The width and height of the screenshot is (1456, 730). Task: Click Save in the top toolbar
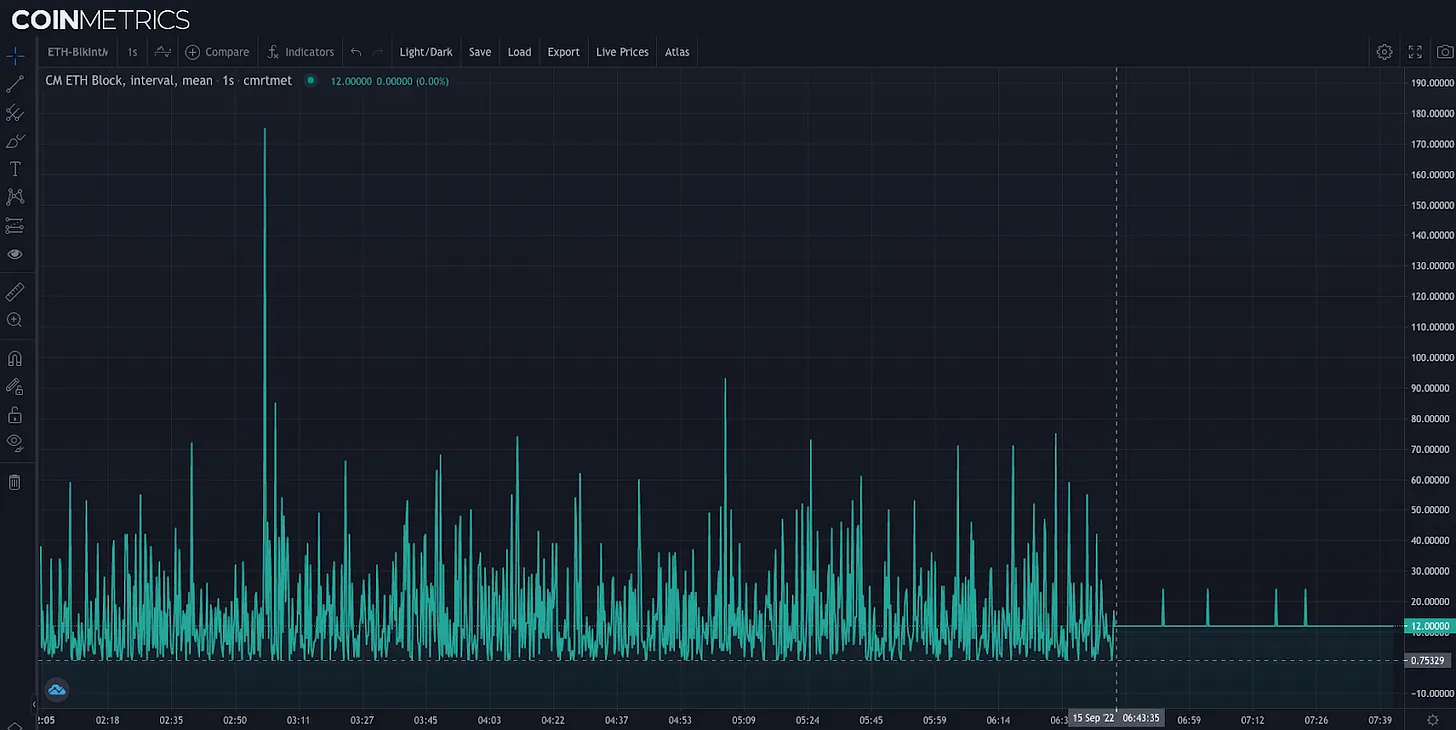click(x=480, y=52)
